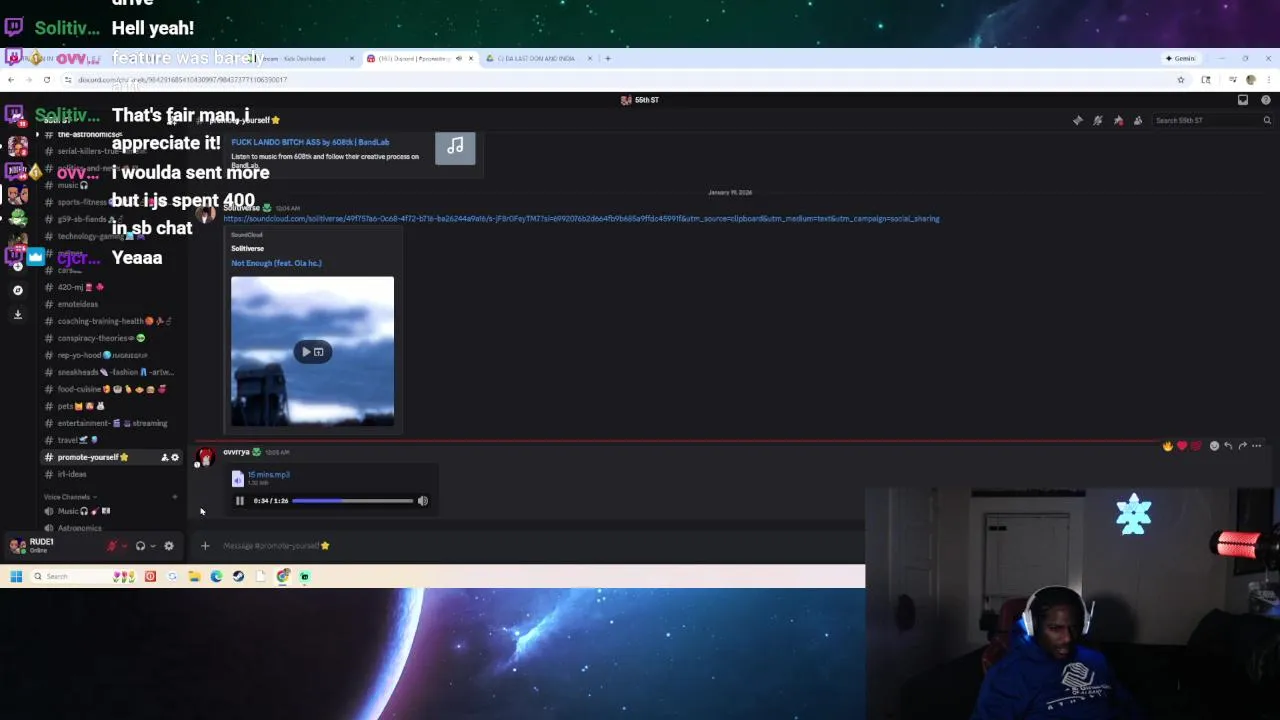This screenshot has width=1280, height=720.
Task: Select the food-cuisine channel
Action: 110,389
